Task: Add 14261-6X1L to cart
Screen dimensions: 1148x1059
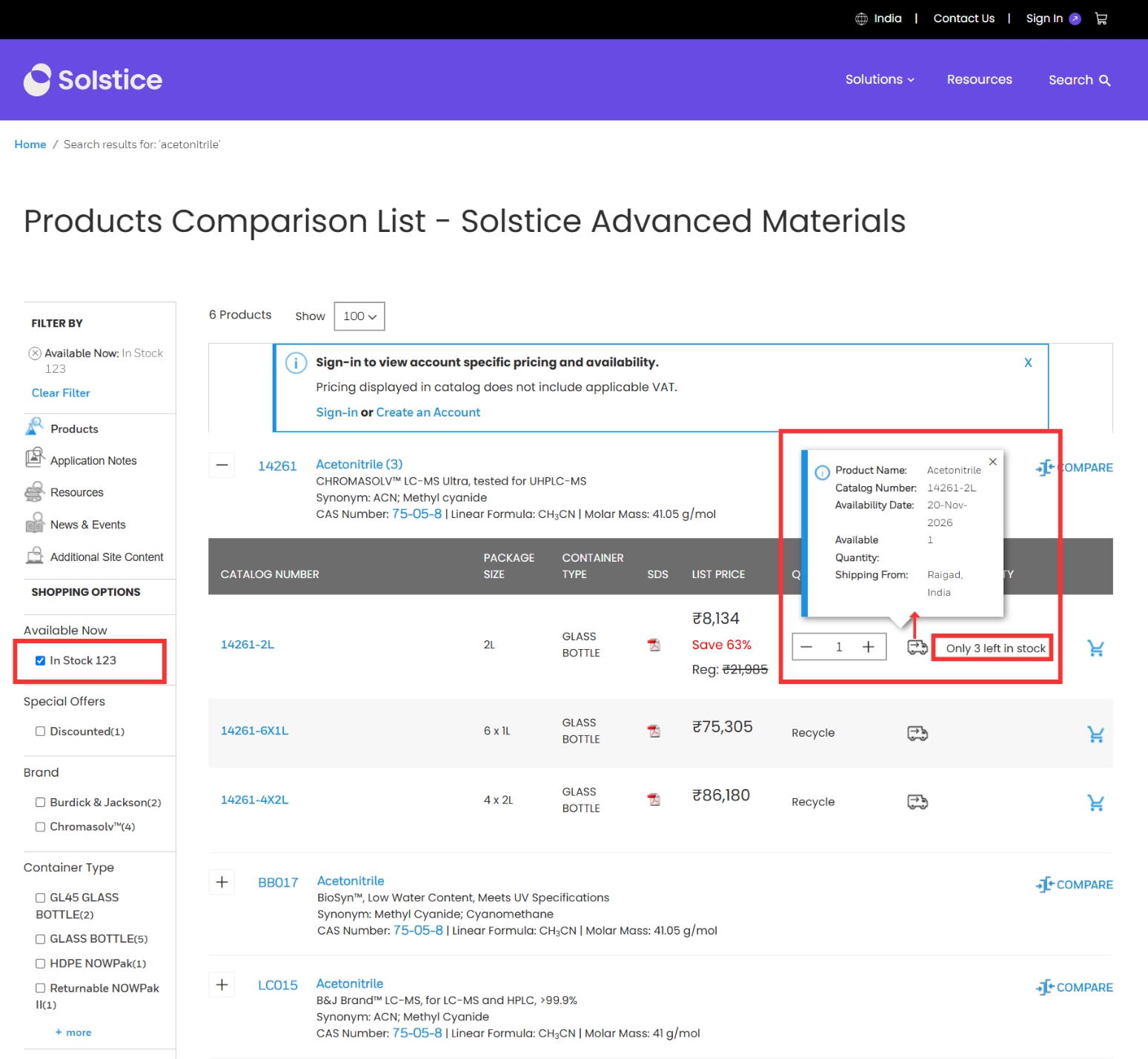Action: pyautogui.click(x=1095, y=734)
